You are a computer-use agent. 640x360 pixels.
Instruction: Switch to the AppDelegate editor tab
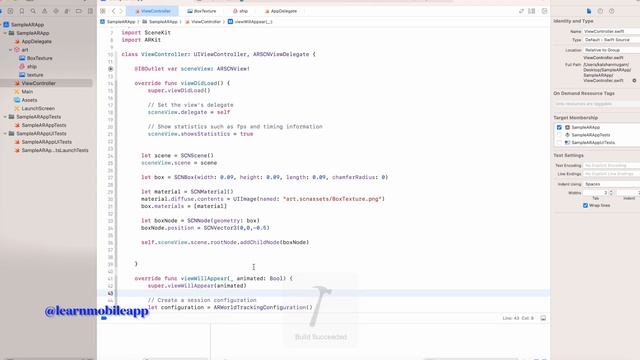(281, 11)
